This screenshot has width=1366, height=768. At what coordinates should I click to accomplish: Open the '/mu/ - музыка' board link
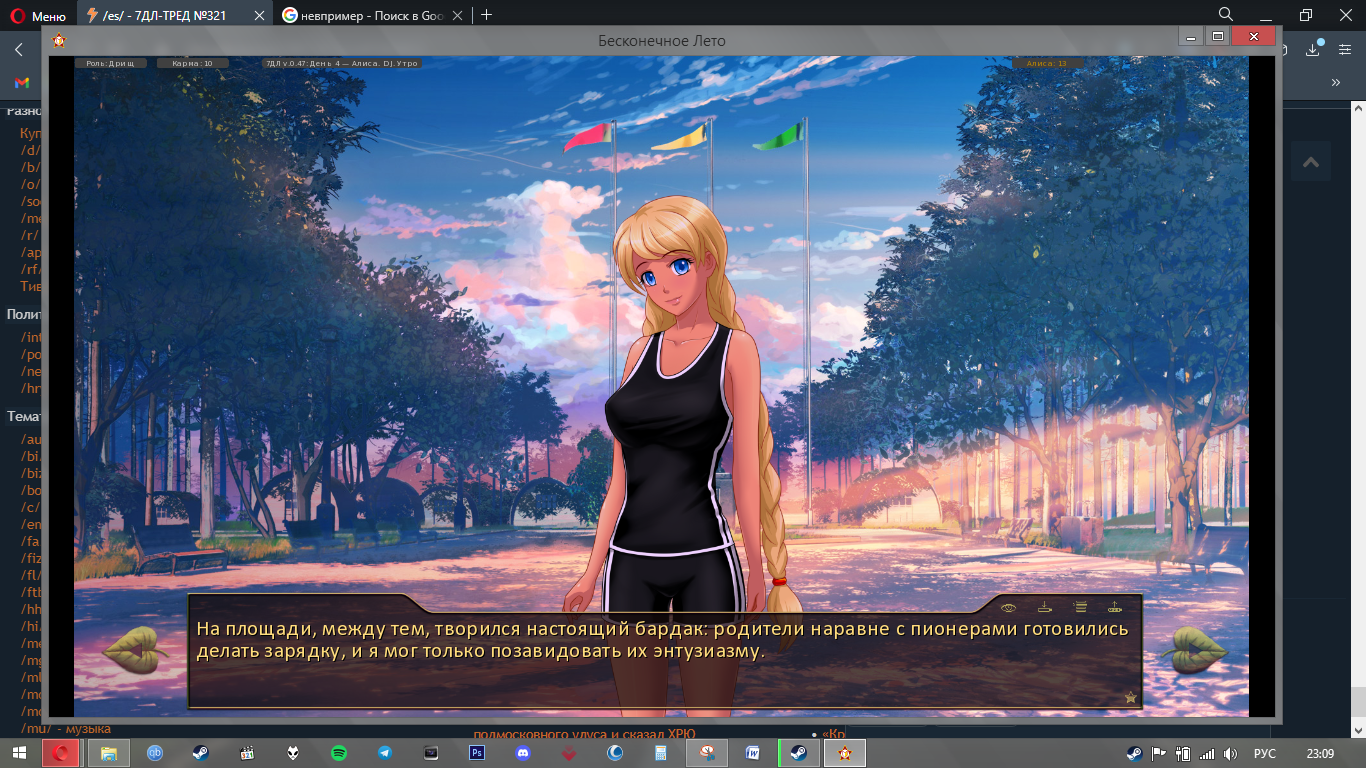66,728
